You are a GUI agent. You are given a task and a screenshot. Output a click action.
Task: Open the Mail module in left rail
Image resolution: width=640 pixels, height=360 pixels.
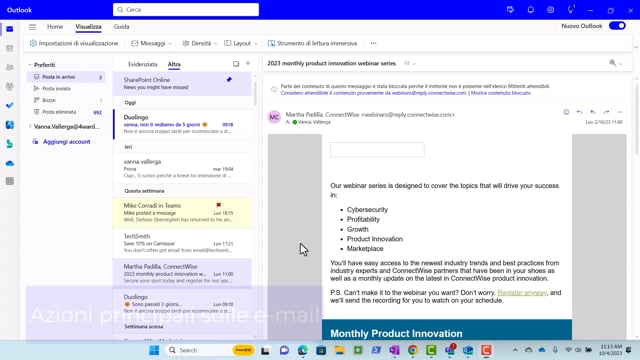tap(10, 29)
